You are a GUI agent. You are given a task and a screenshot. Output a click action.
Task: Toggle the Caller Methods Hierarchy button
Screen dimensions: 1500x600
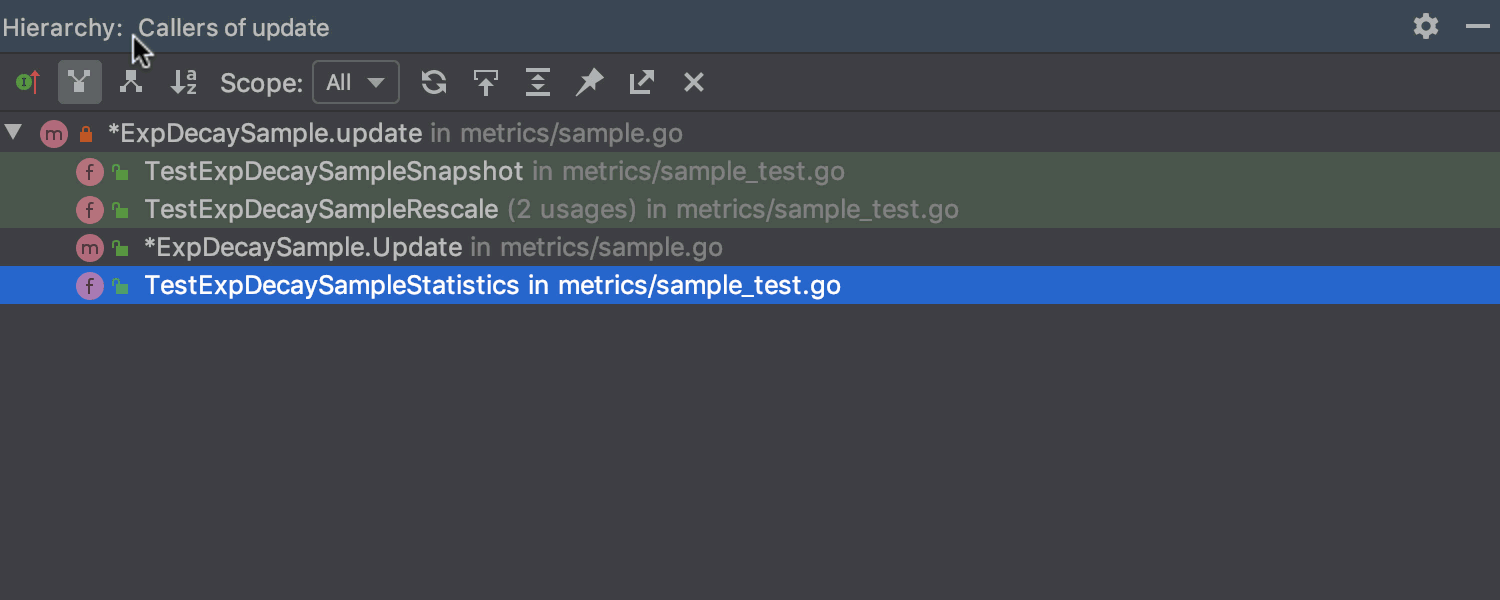click(80, 82)
